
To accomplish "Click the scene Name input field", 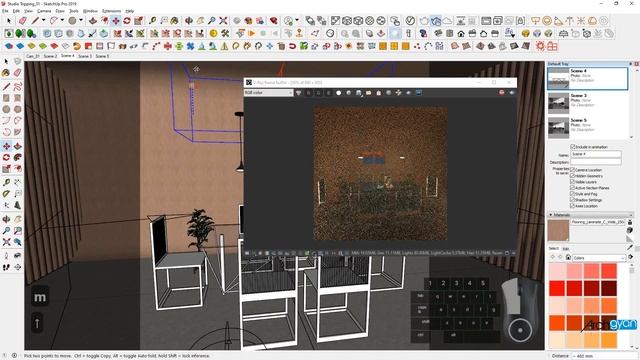I will (596, 154).
